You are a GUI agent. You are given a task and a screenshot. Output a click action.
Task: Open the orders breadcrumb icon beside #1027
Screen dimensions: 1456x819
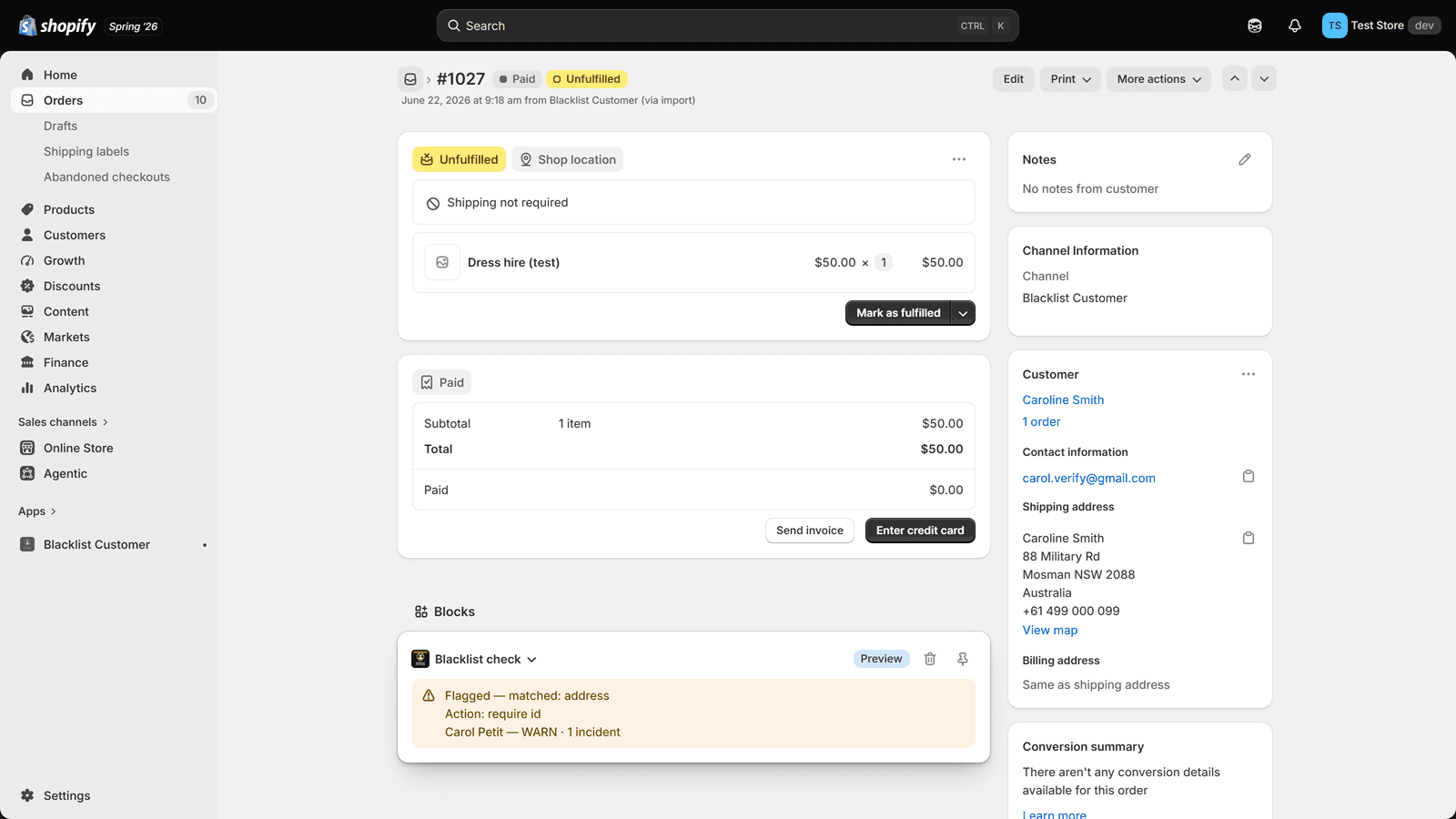pos(410,79)
